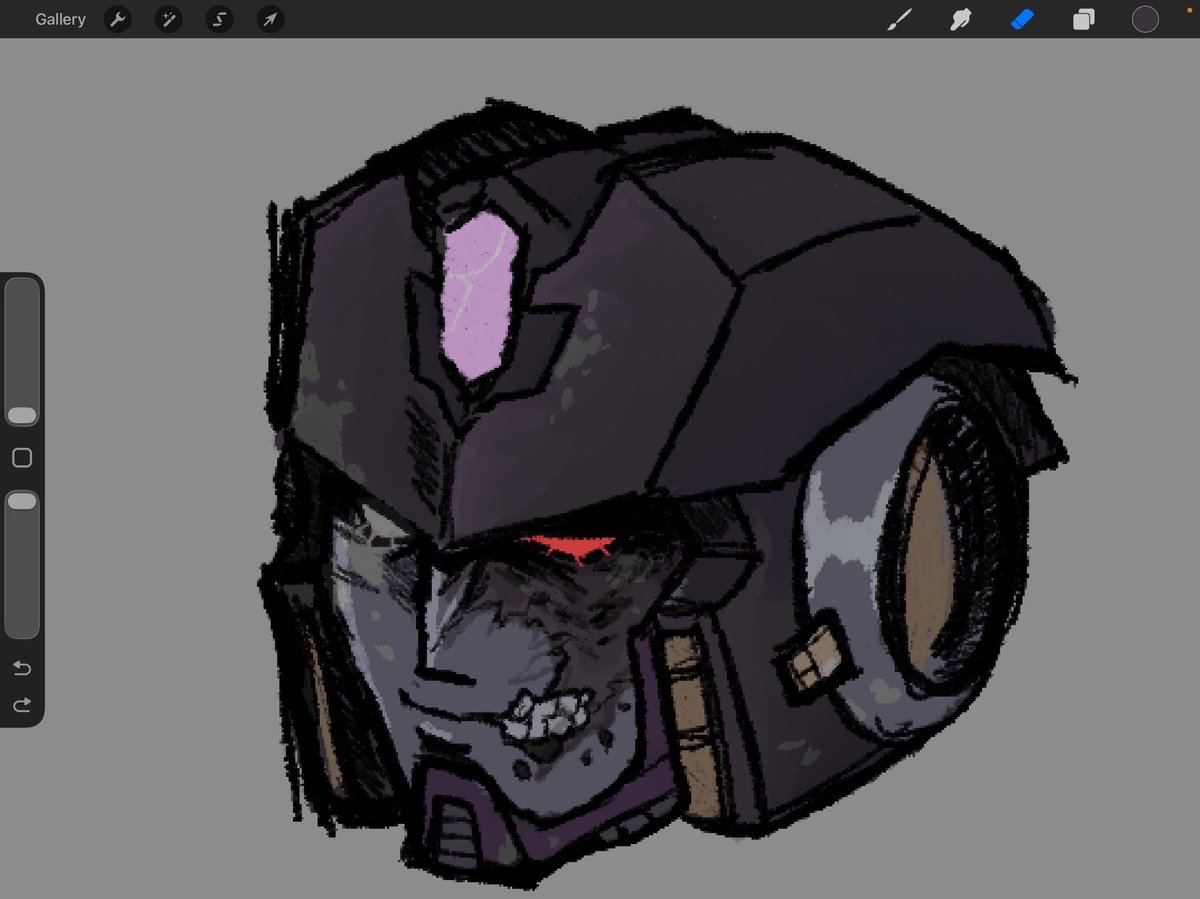Open the Layers panel

[1083, 19]
